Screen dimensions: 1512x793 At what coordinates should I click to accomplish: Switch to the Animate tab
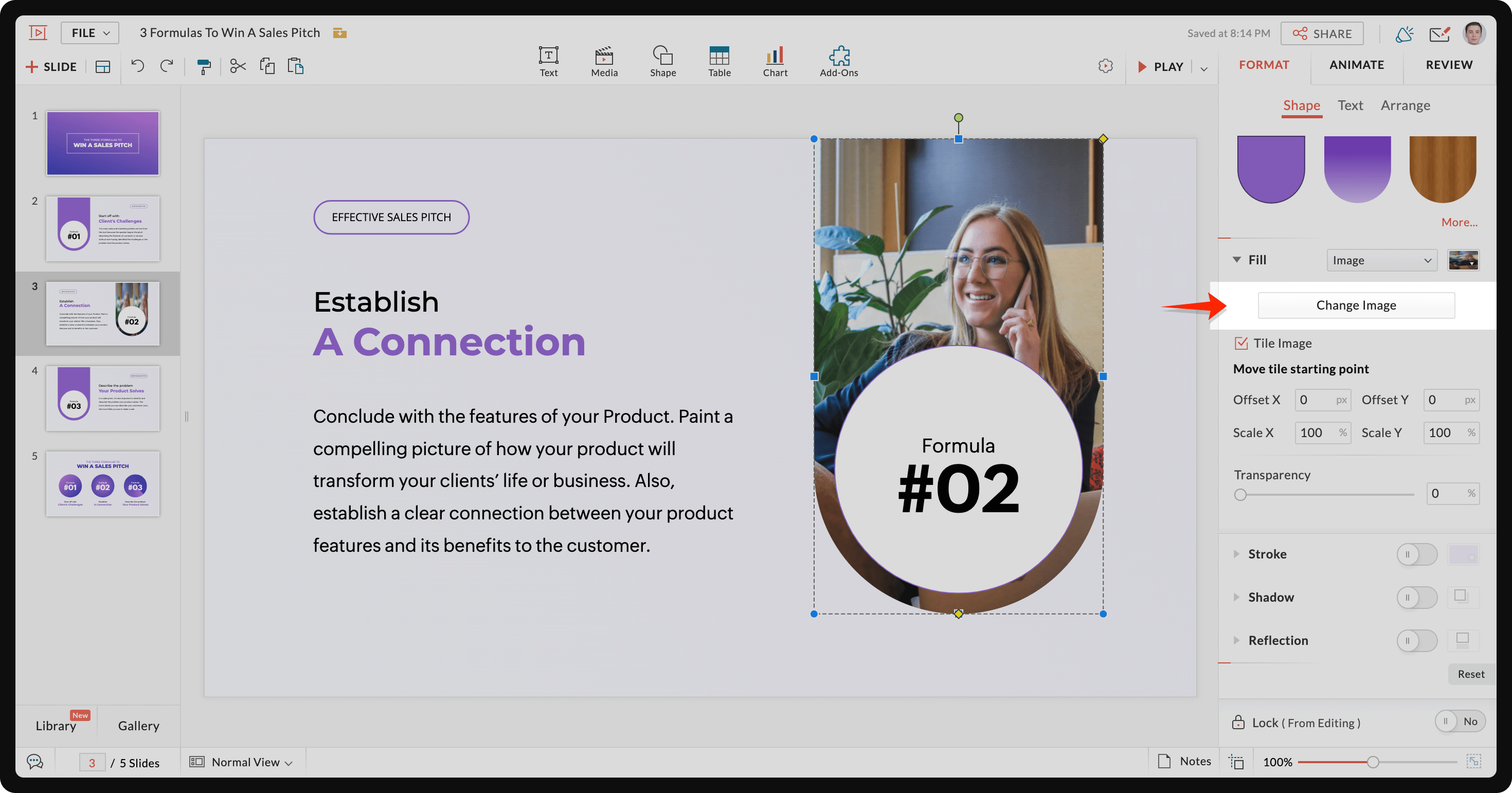(x=1357, y=64)
